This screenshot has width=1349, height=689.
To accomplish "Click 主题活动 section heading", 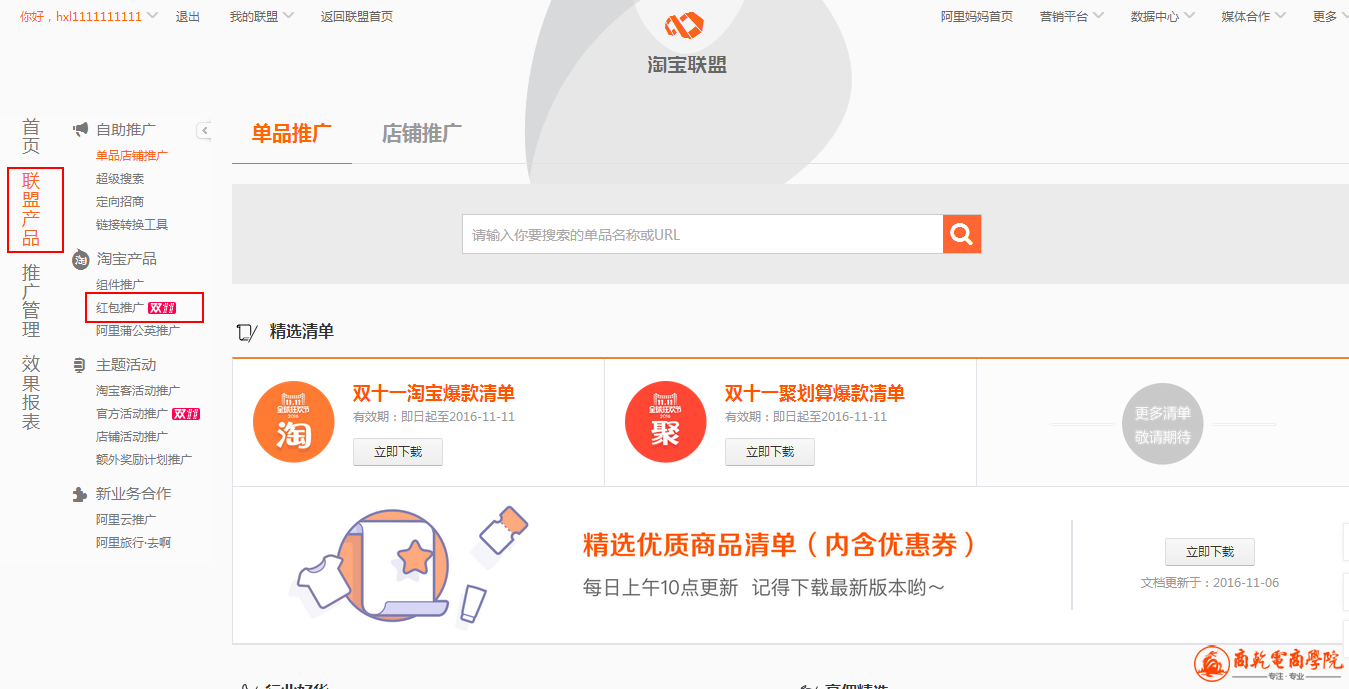I will [126, 365].
